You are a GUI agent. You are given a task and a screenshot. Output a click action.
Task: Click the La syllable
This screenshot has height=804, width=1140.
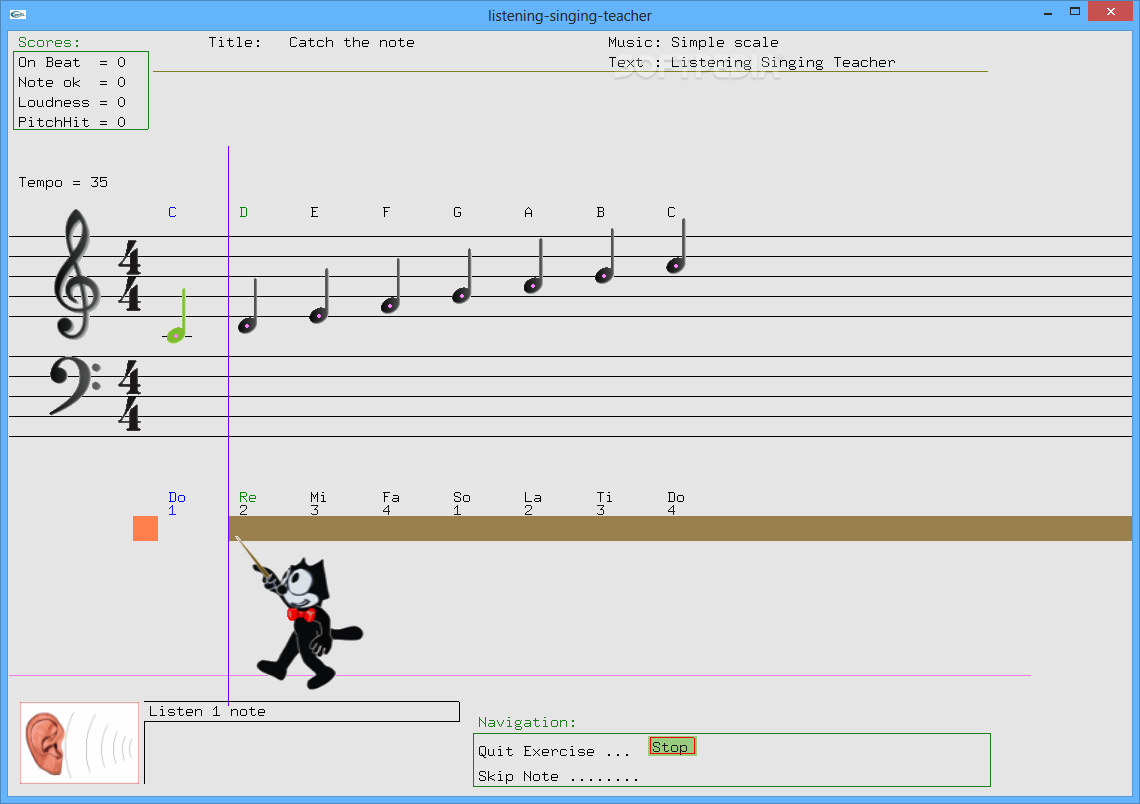pos(533,497)
